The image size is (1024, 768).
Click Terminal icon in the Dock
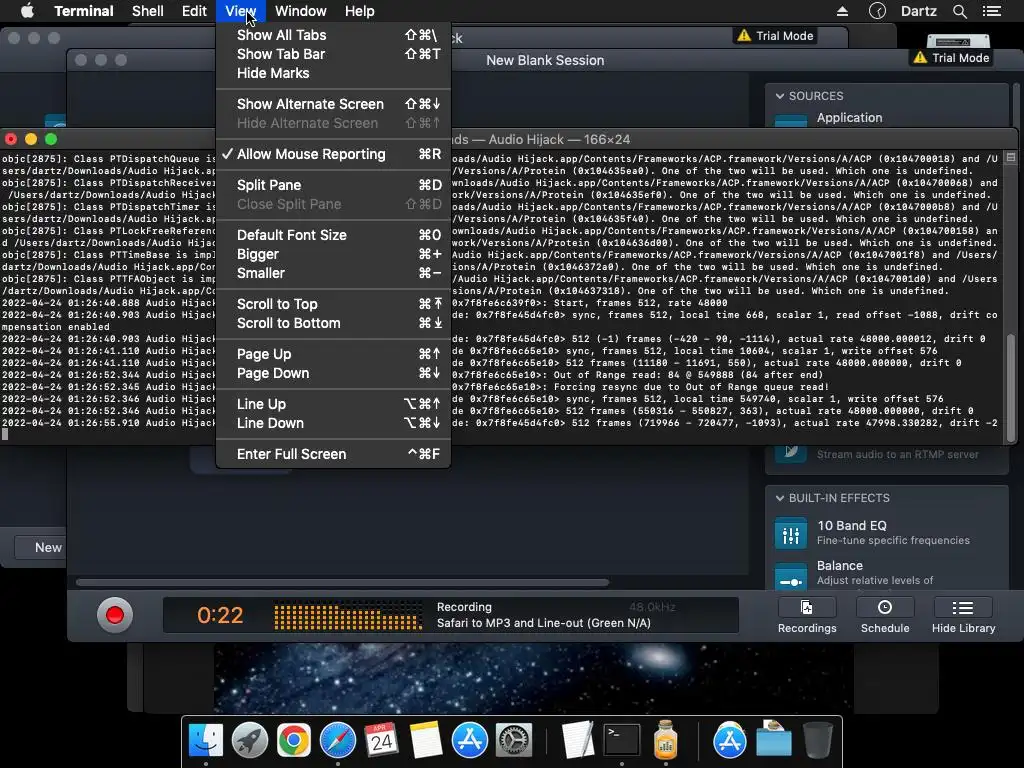622,740
